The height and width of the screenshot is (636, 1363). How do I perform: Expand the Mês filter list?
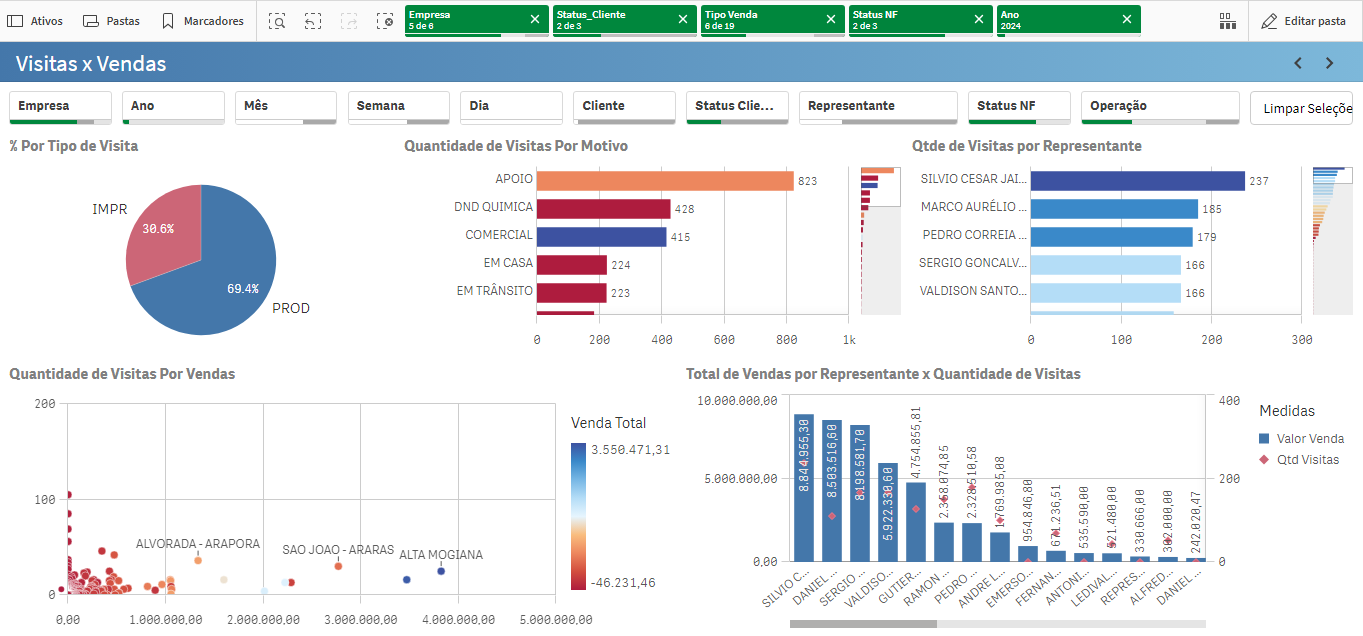pyautogui.click(x=286, y=108)
